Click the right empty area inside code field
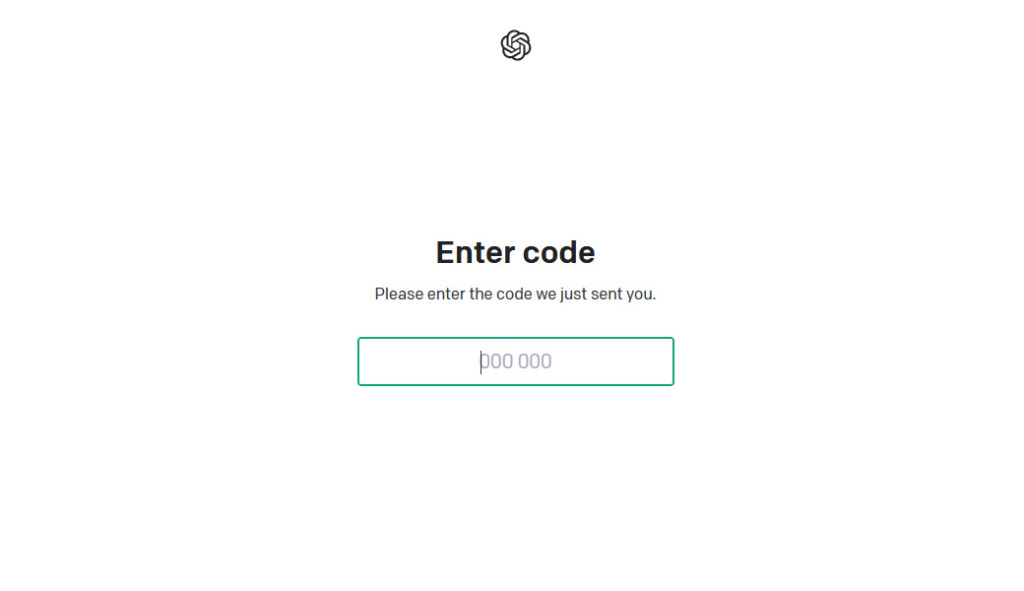Viewport: 1024px width, 591px height. click(620, 361)
